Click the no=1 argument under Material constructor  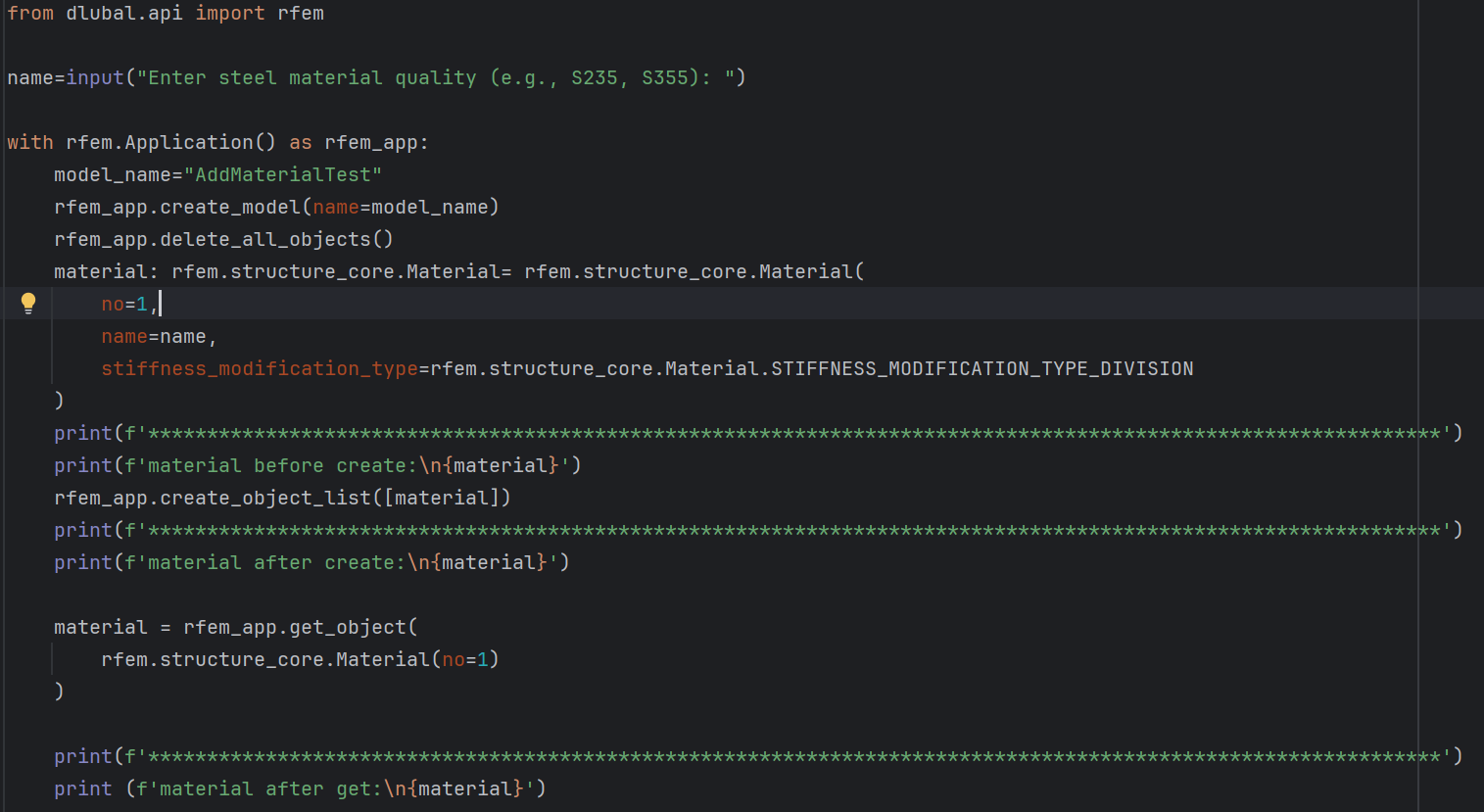coord(125,304)
